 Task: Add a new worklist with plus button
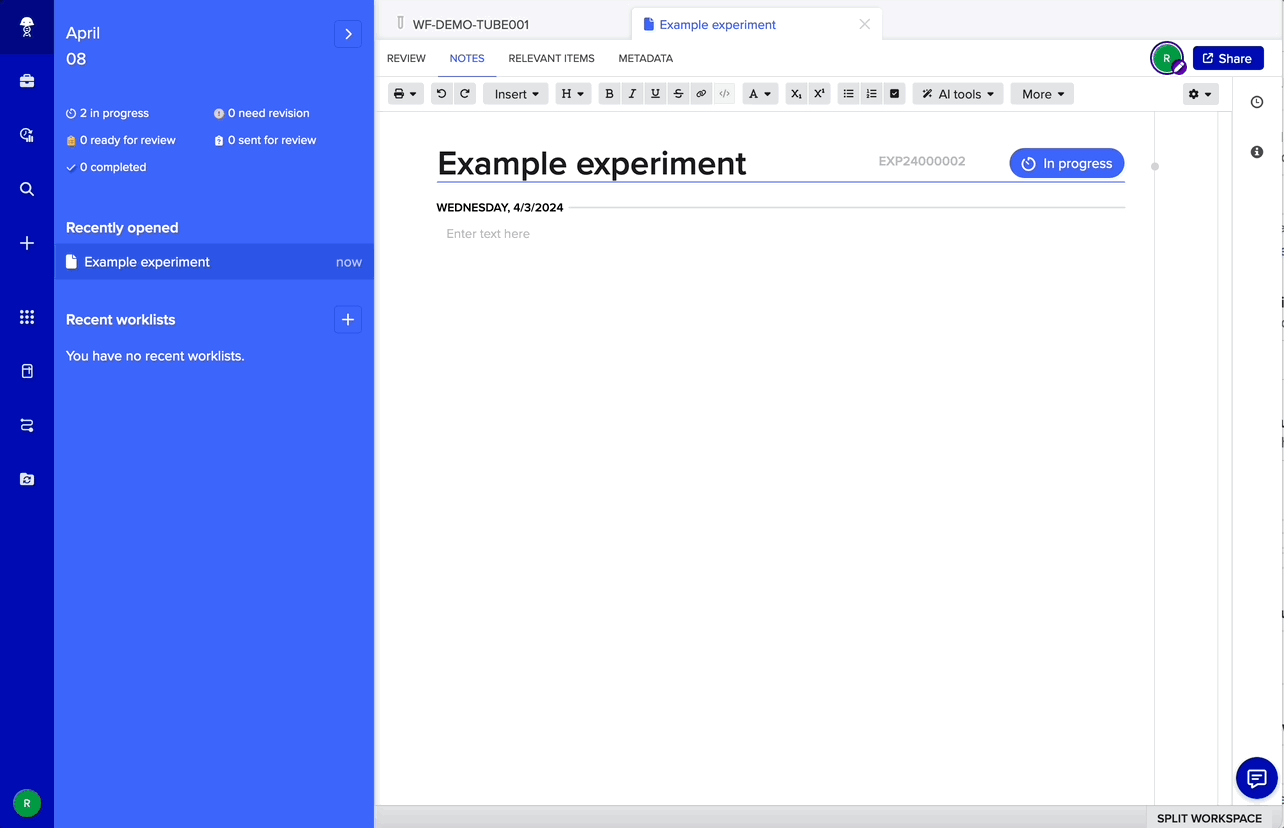[x=348, y=320]
